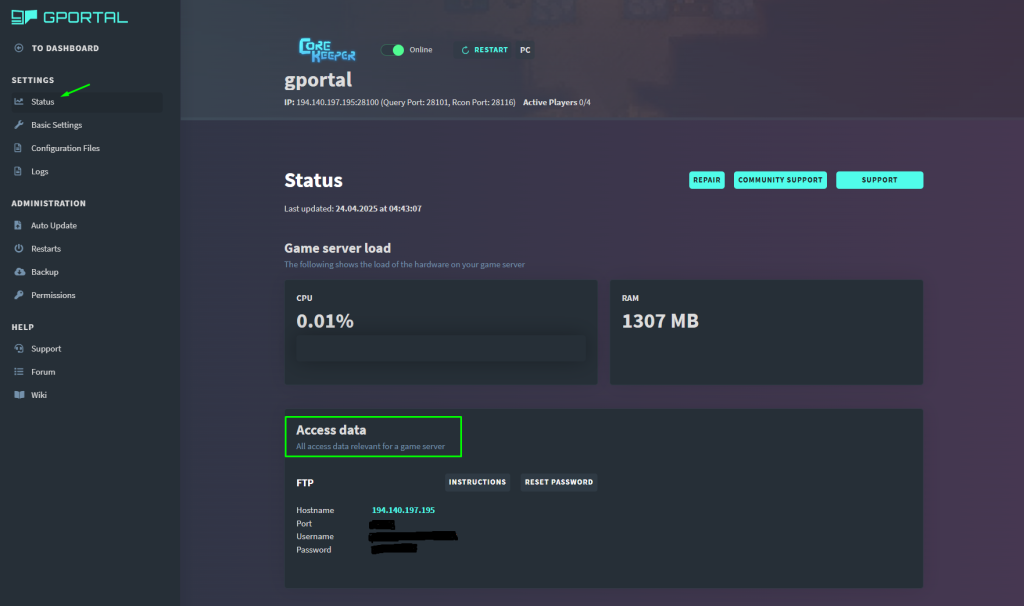Click the FTP Port label
The height and width of the screenshot is (606, 1024).
coord(304,523)
